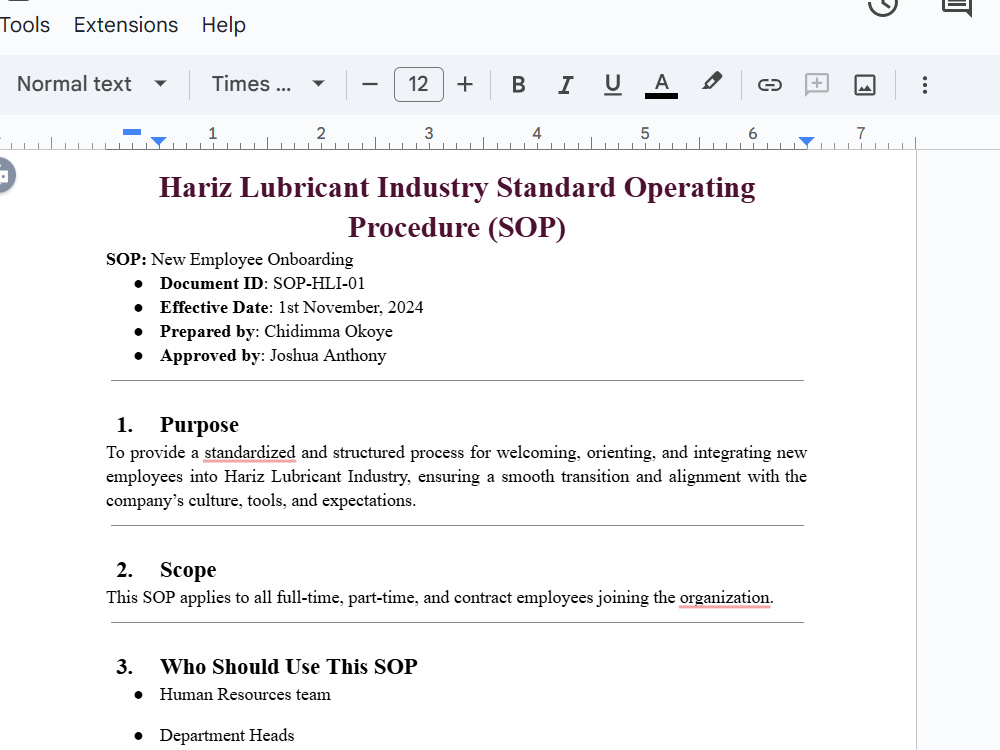
Task: Click the insert link icon
Action: pyautogui.click(x=769, y=84)
